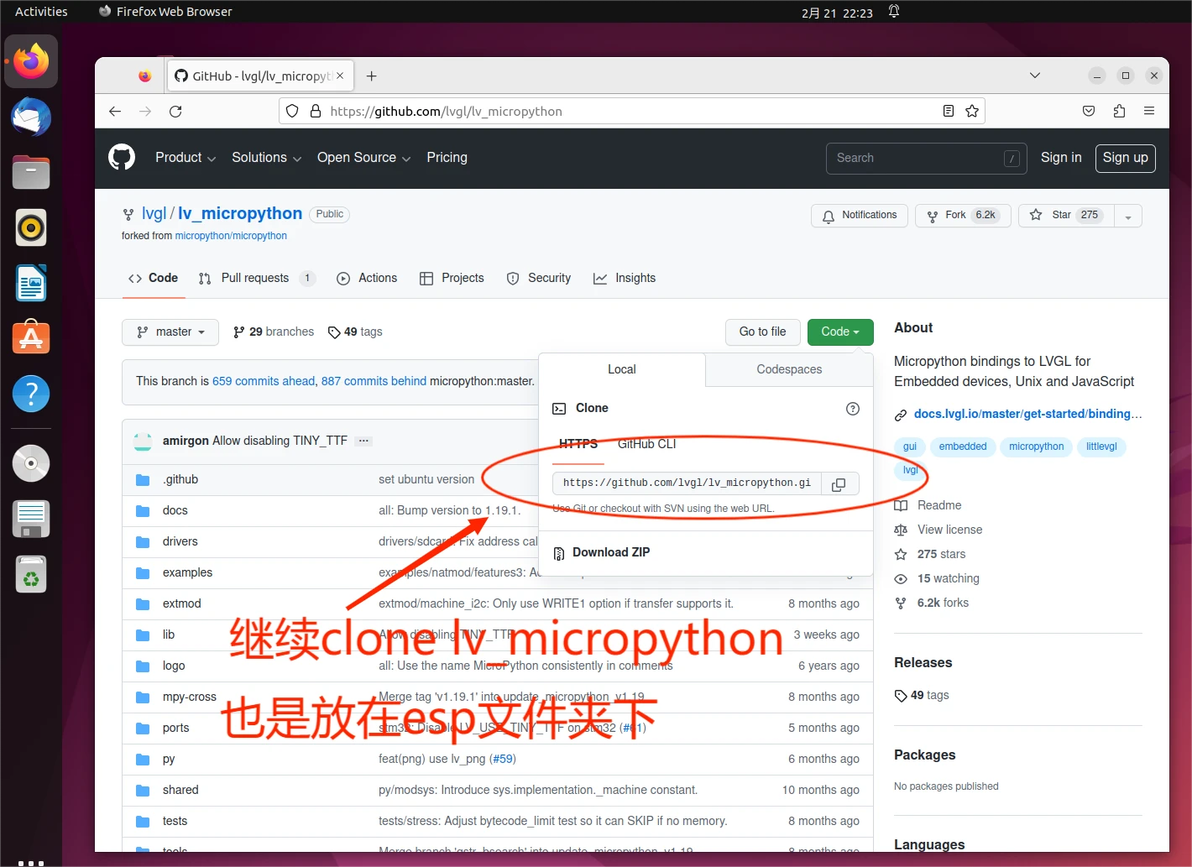Bookmark this page with the star icon
Image resolution: width=1192 pixels, height=867 pixels.
[972, 111]
